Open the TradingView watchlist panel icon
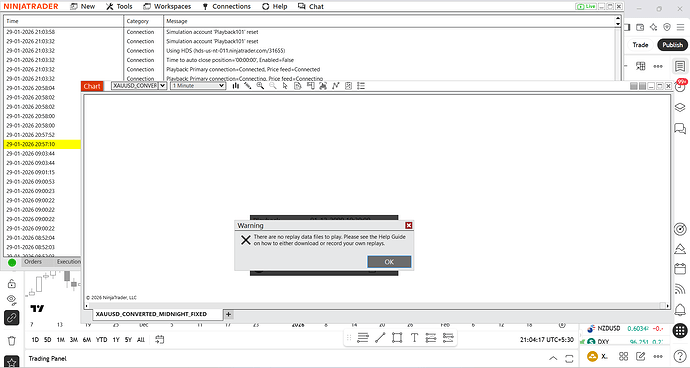Screen dimensions: 690x368 [x=680, y=66]
